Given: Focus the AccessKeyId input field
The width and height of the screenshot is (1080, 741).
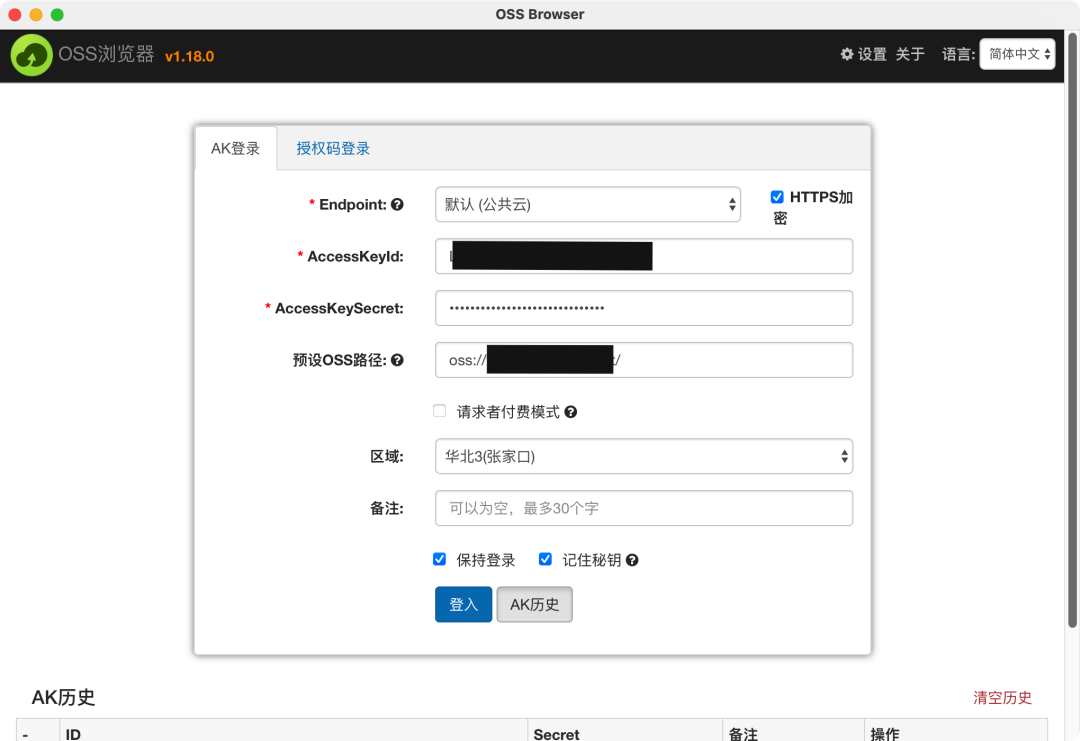Looking at the screenshot, I should (x=644, y=256).
